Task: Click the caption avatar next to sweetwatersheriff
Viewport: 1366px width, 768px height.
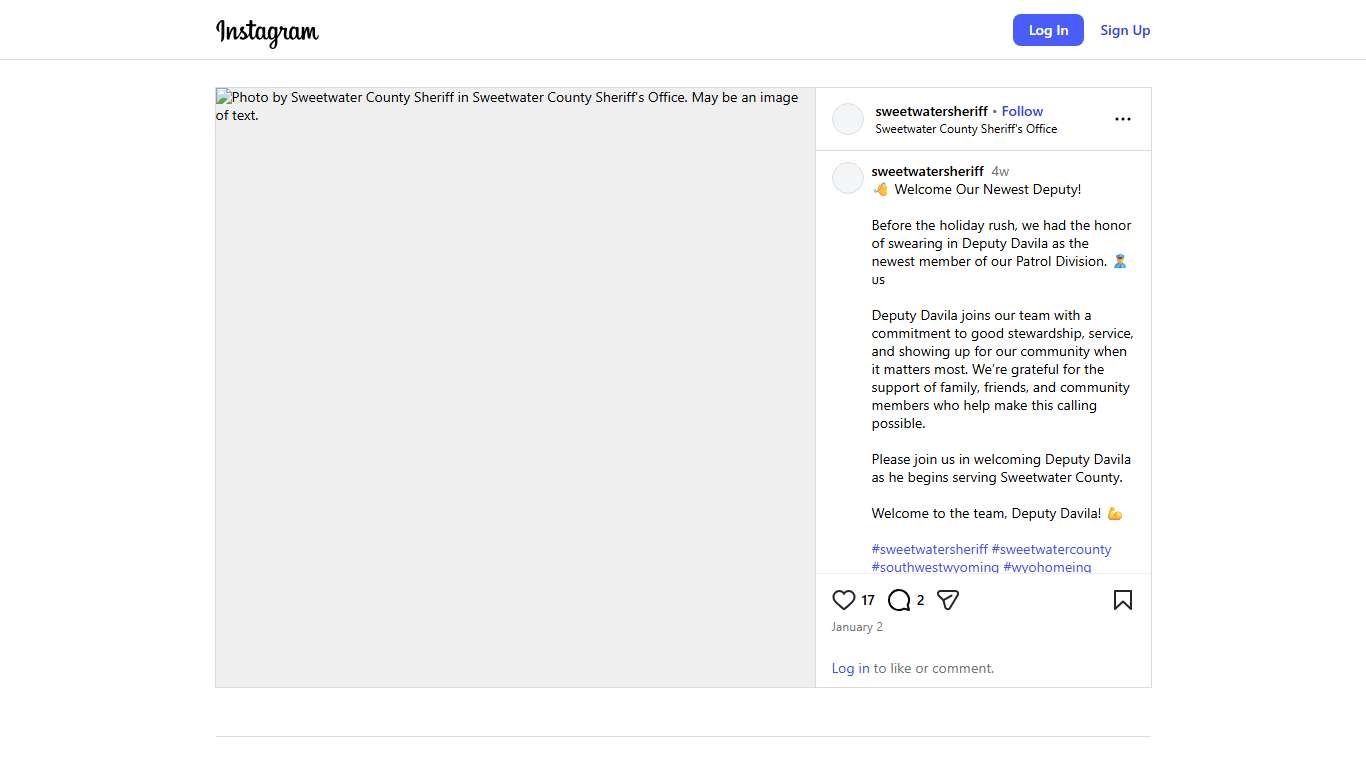Action: coord(848,178)
